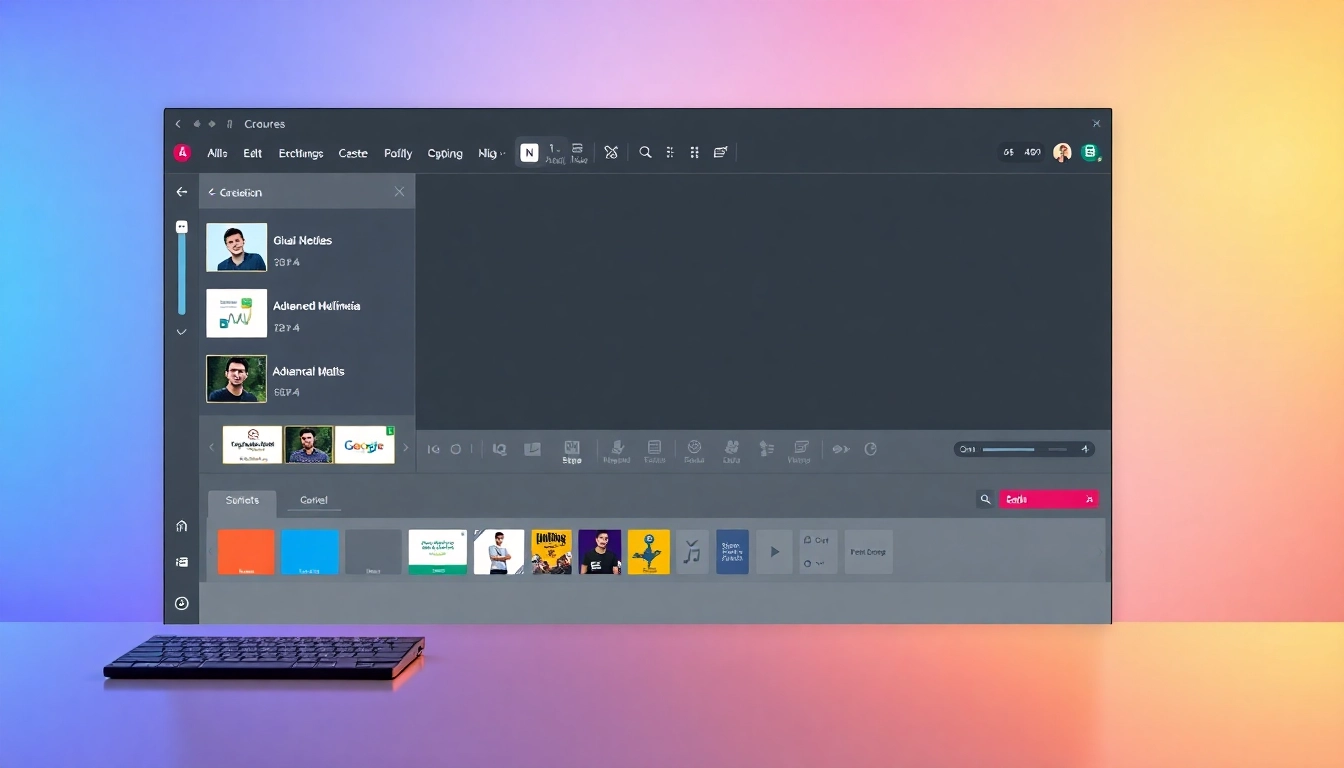
Task: Open the Edit menu
Action: pyautogui.click(x=252, y=153)
